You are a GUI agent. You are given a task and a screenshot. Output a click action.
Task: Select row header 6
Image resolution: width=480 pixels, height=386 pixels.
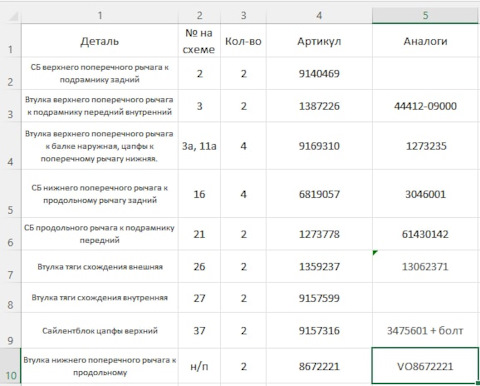(11, 234)
